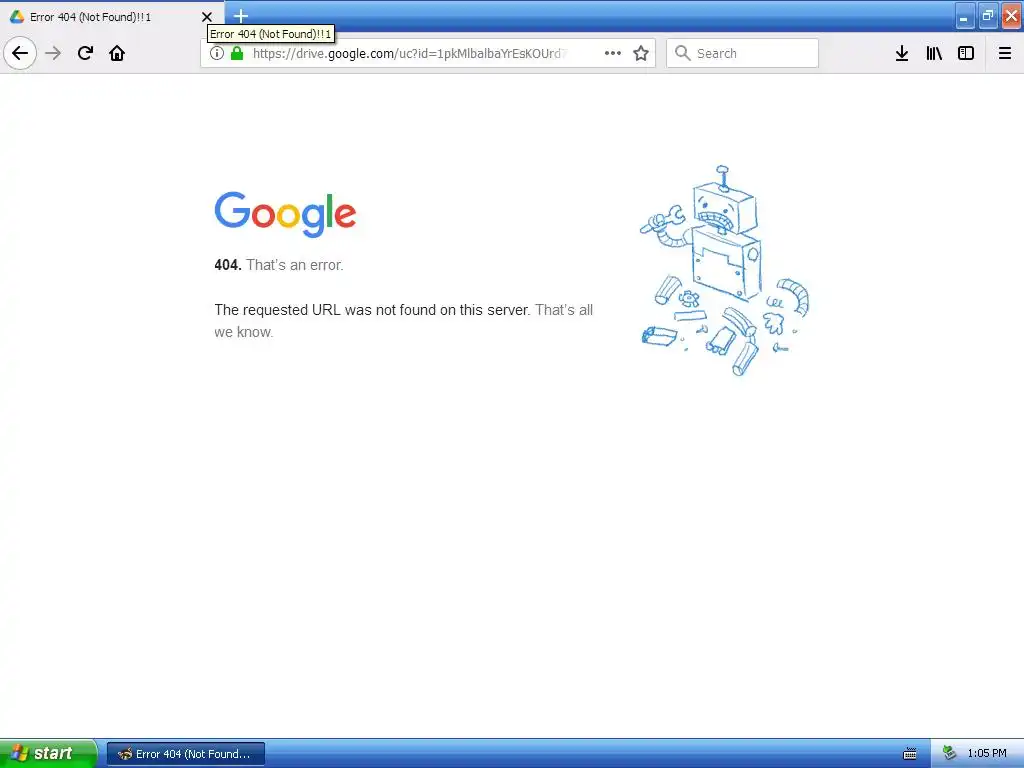Viewport: 1024px width, 768px height.
Task: Show site information icon in address bar
Action: pos(217,53)
